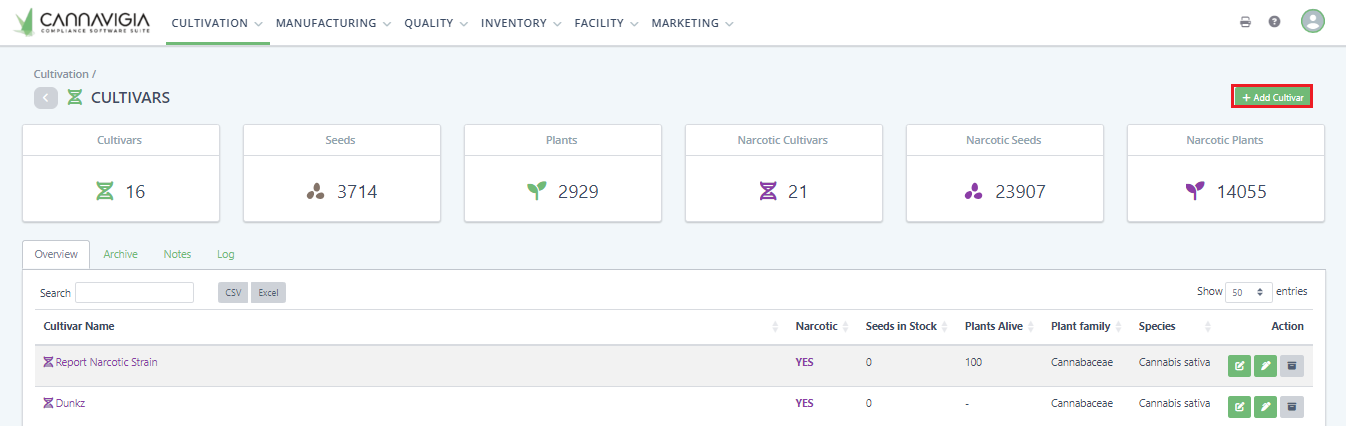The width and height of the screenshot is (1346, 426).
Task: Click the Add Cultivar button
Action: point(1272,97)
